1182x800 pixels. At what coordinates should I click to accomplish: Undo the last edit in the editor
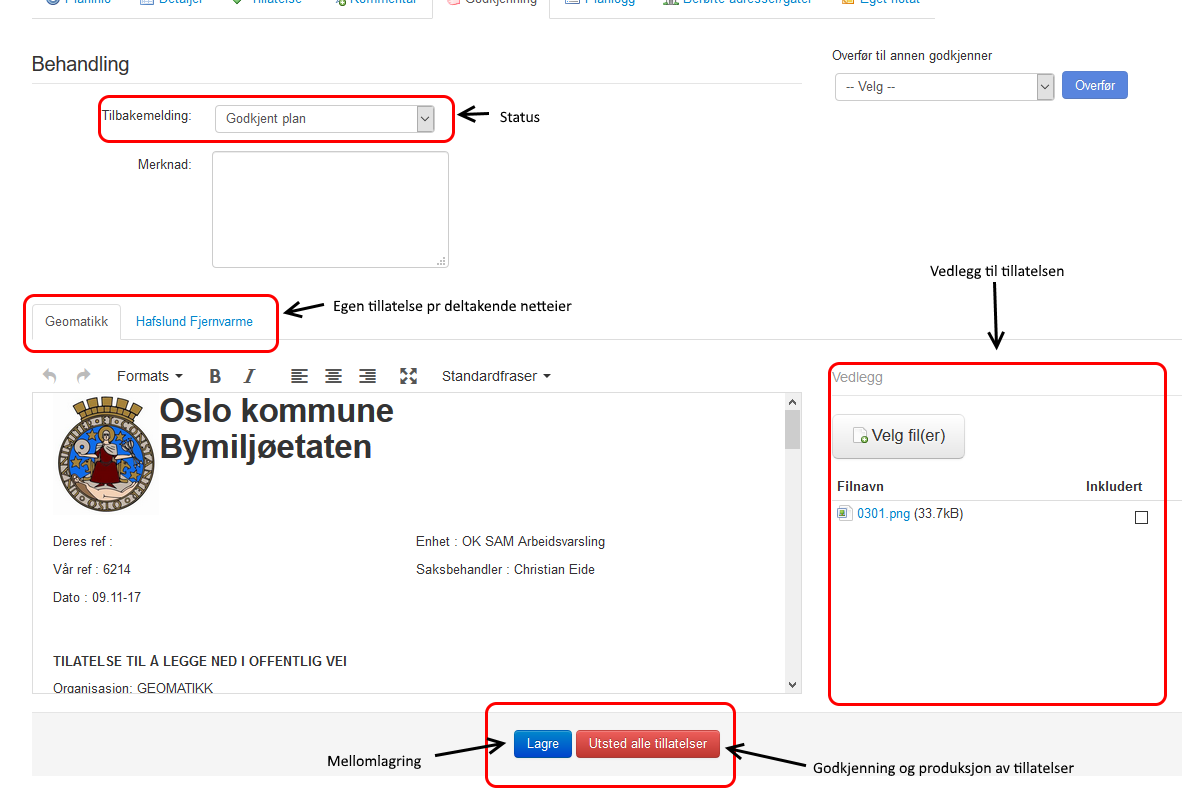pos(50,375)
